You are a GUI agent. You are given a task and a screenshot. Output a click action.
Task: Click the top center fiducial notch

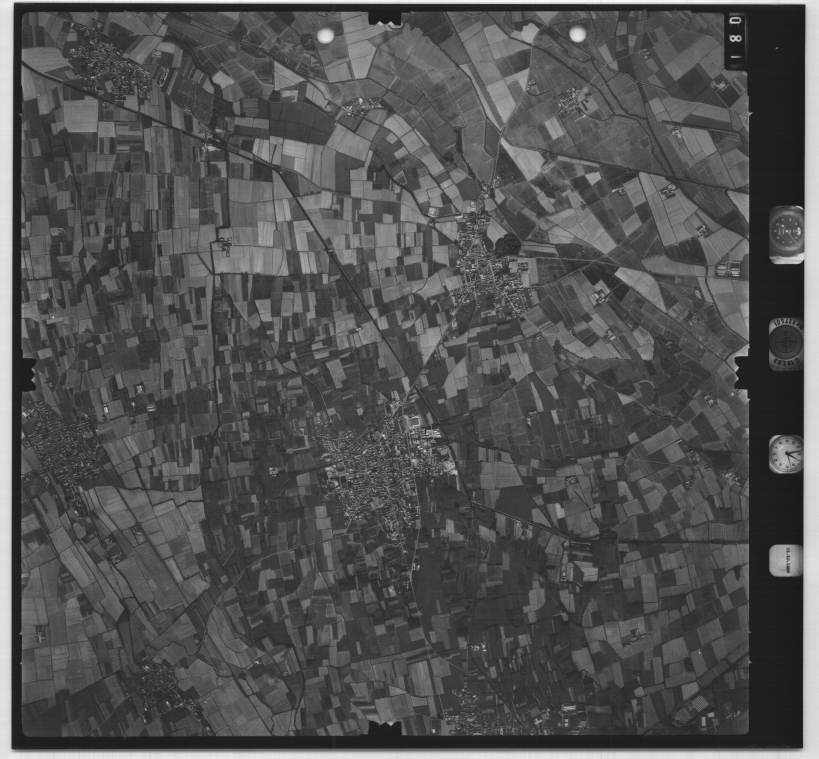(x=385, y=17)
